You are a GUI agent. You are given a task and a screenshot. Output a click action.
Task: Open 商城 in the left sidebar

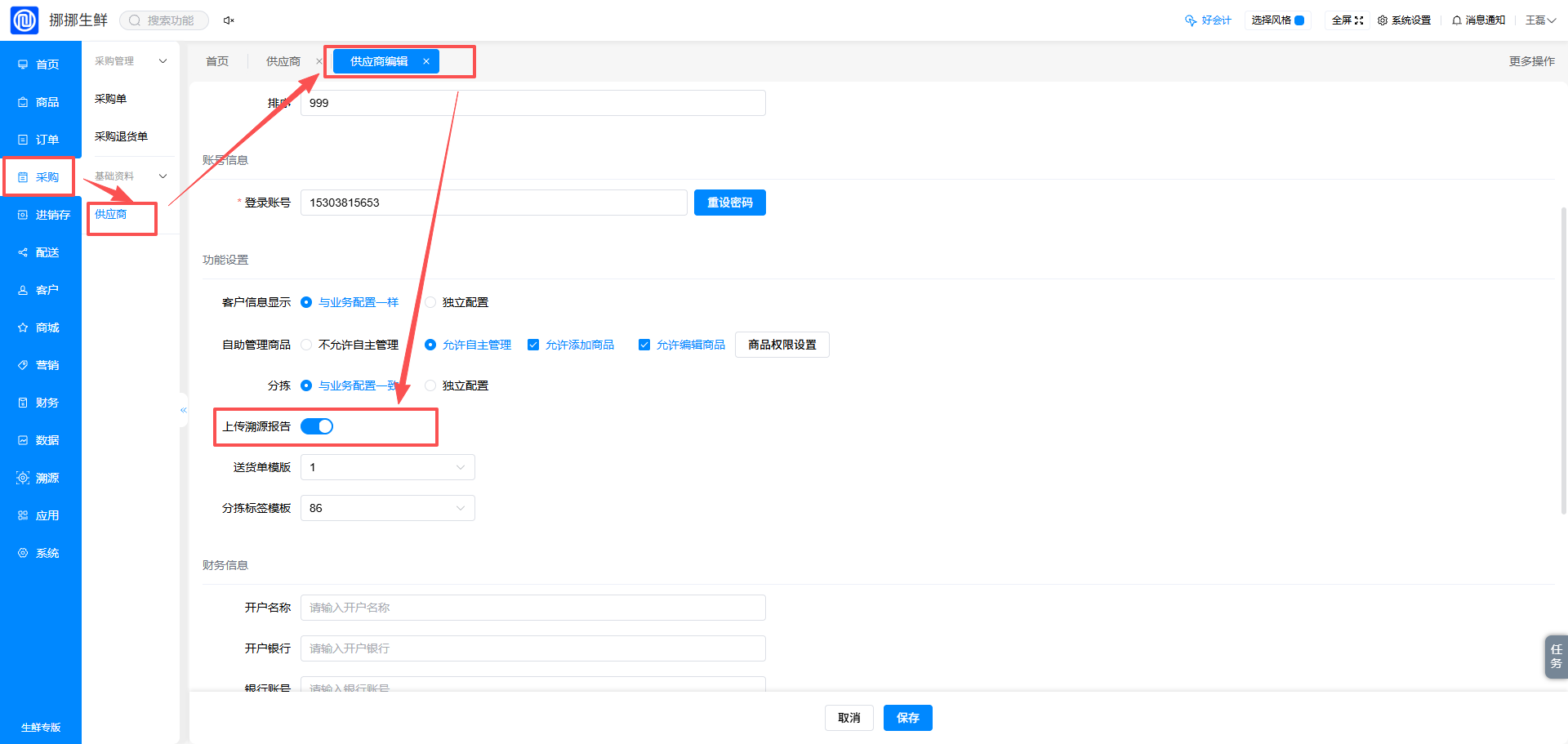[39, 327]
